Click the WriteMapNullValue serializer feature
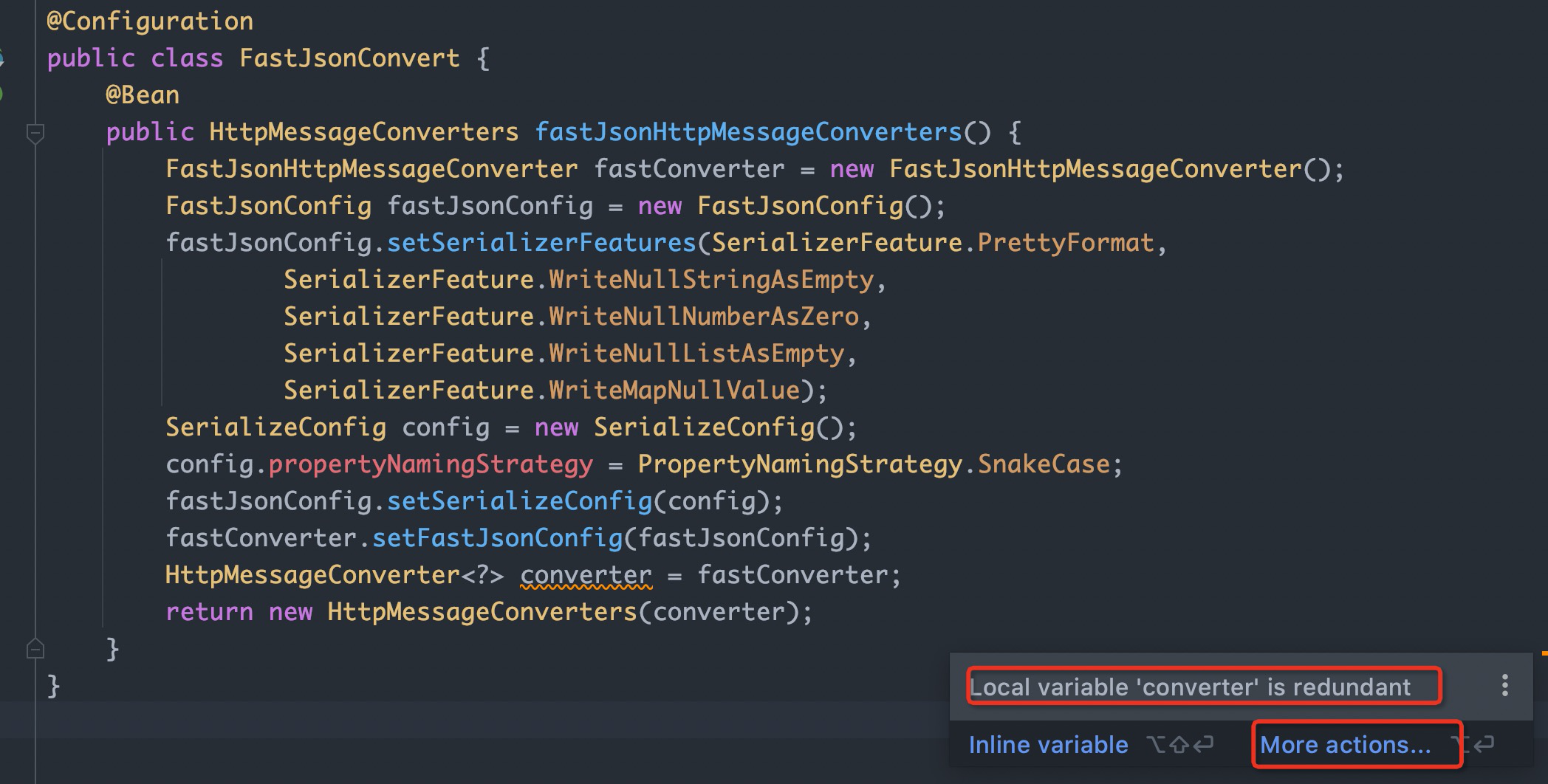Screen dimensions: 1548x784 (x=674, y=391)
